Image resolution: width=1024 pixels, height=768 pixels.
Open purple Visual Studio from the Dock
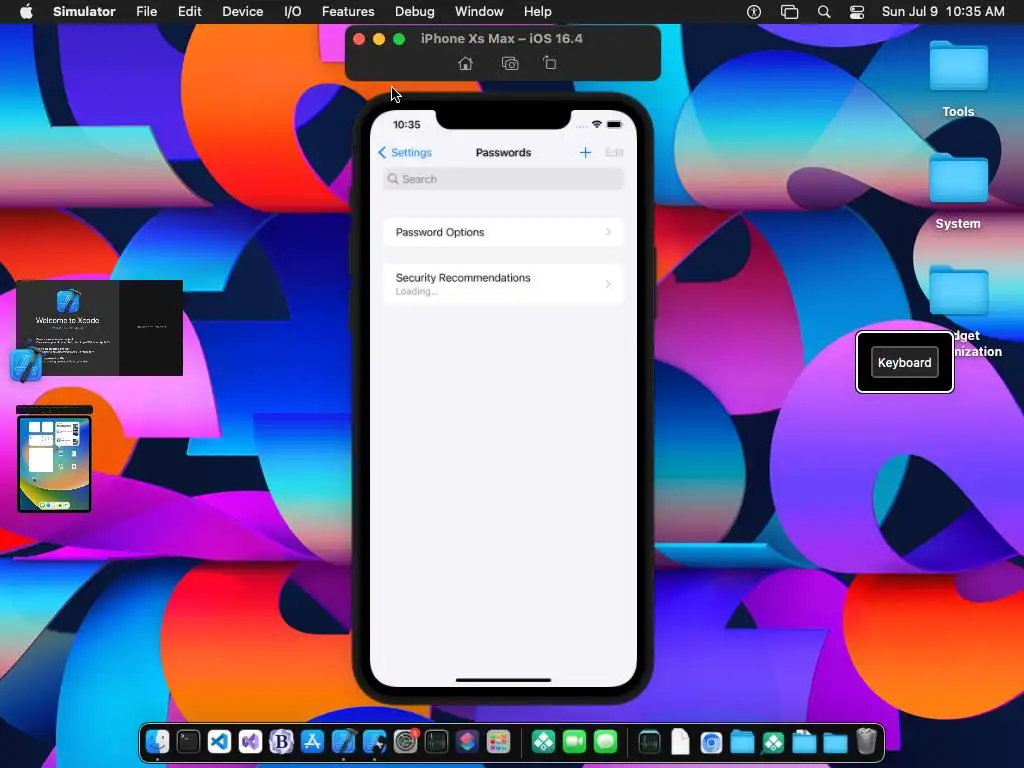(251, 742)
